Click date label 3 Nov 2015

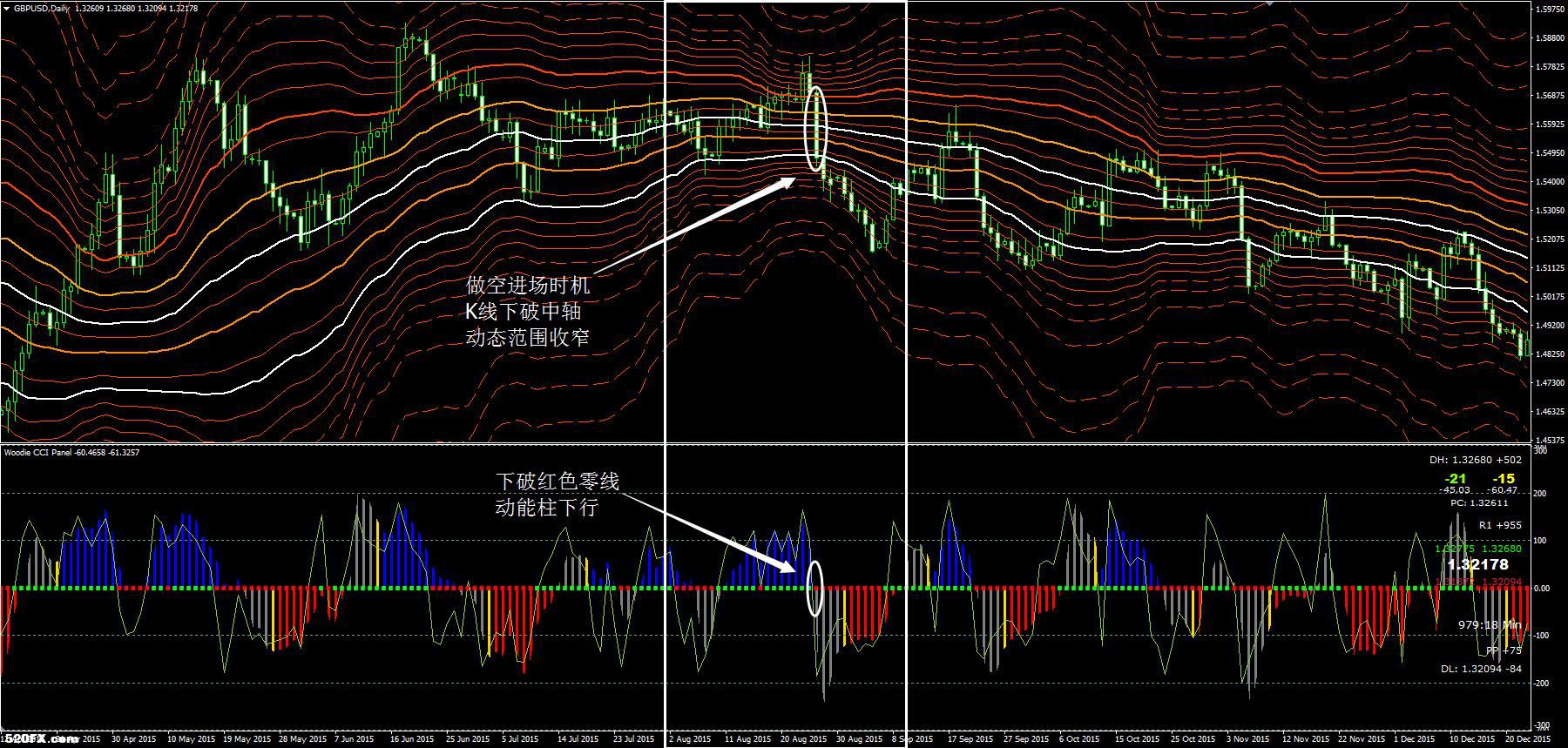[1247, 739]
